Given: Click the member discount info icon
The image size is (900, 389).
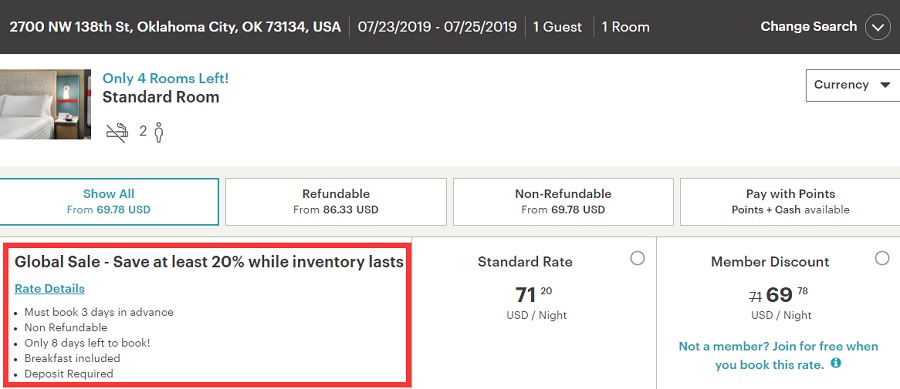Looking at the screenshot, I should (836, 363).
